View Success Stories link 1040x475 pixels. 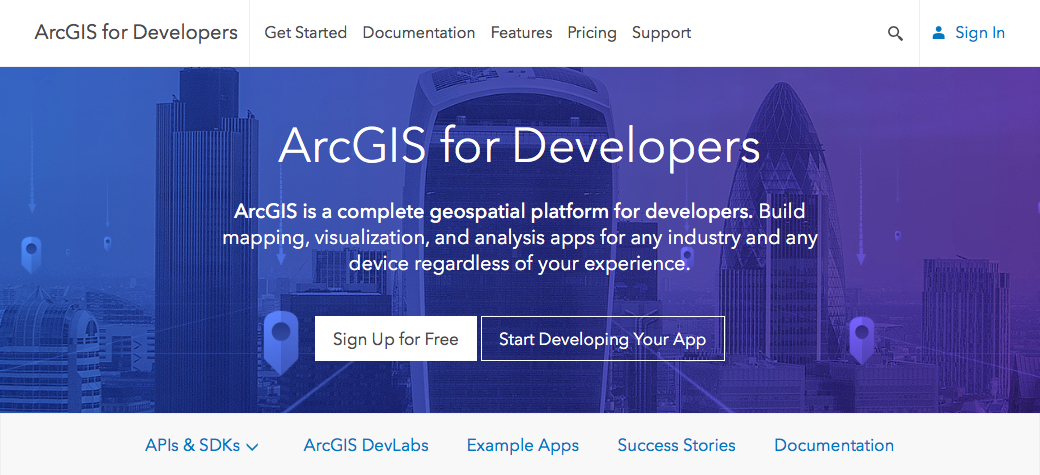click(x=677, y=445)
